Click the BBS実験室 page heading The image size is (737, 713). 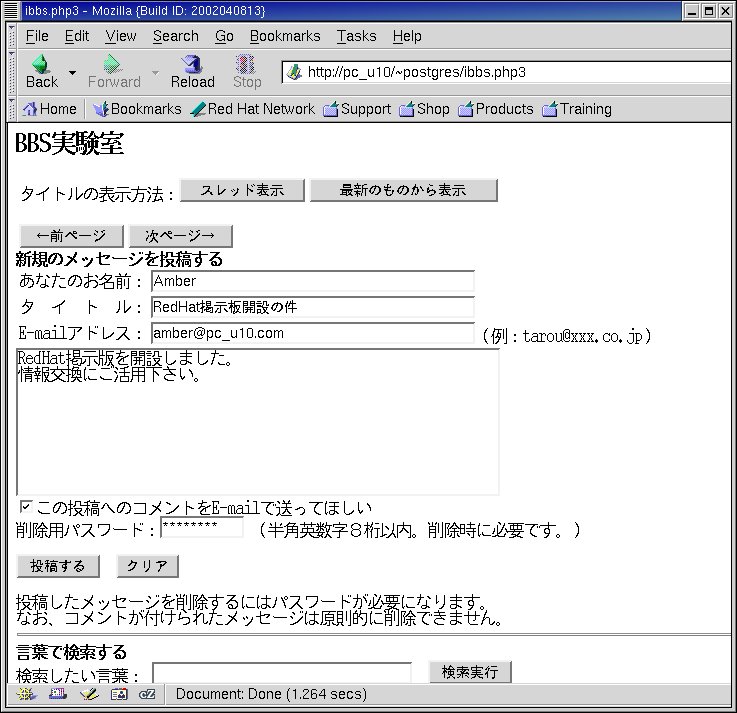70,143
